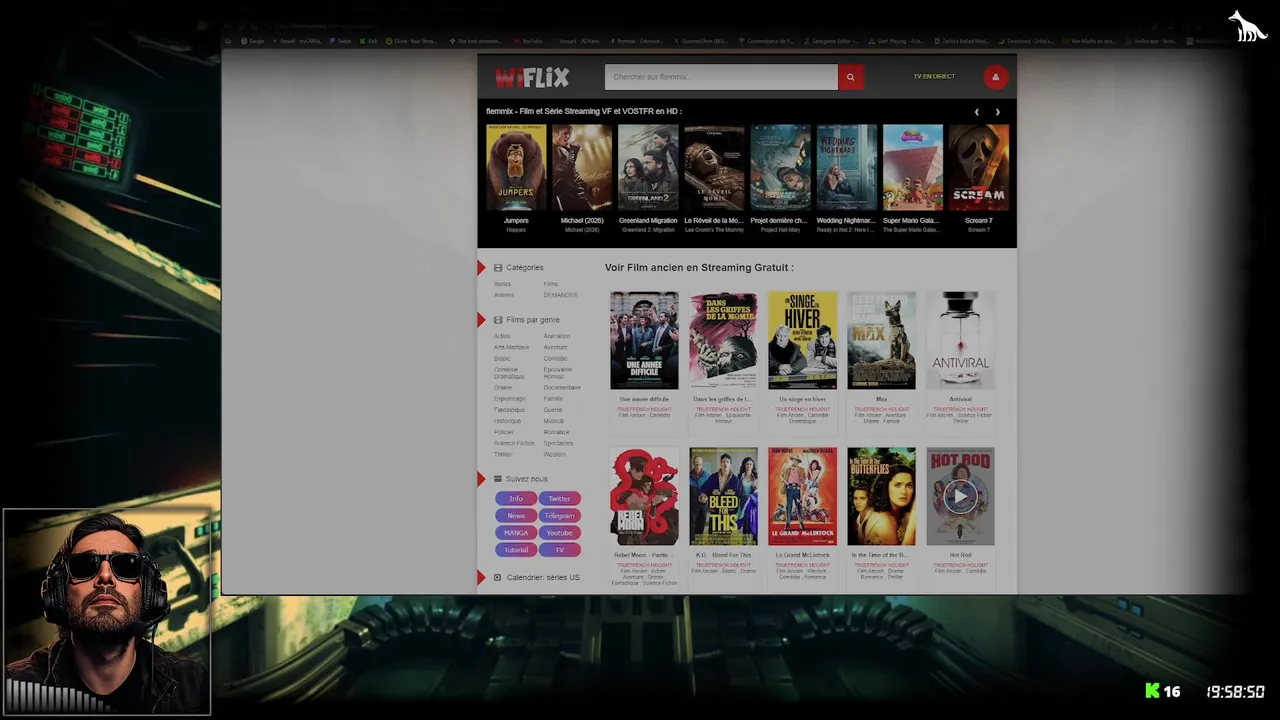Image resolution: width=1280 pixels, height=720 pixels.
Task: Filter by Biopic genre
Action: 502,358
